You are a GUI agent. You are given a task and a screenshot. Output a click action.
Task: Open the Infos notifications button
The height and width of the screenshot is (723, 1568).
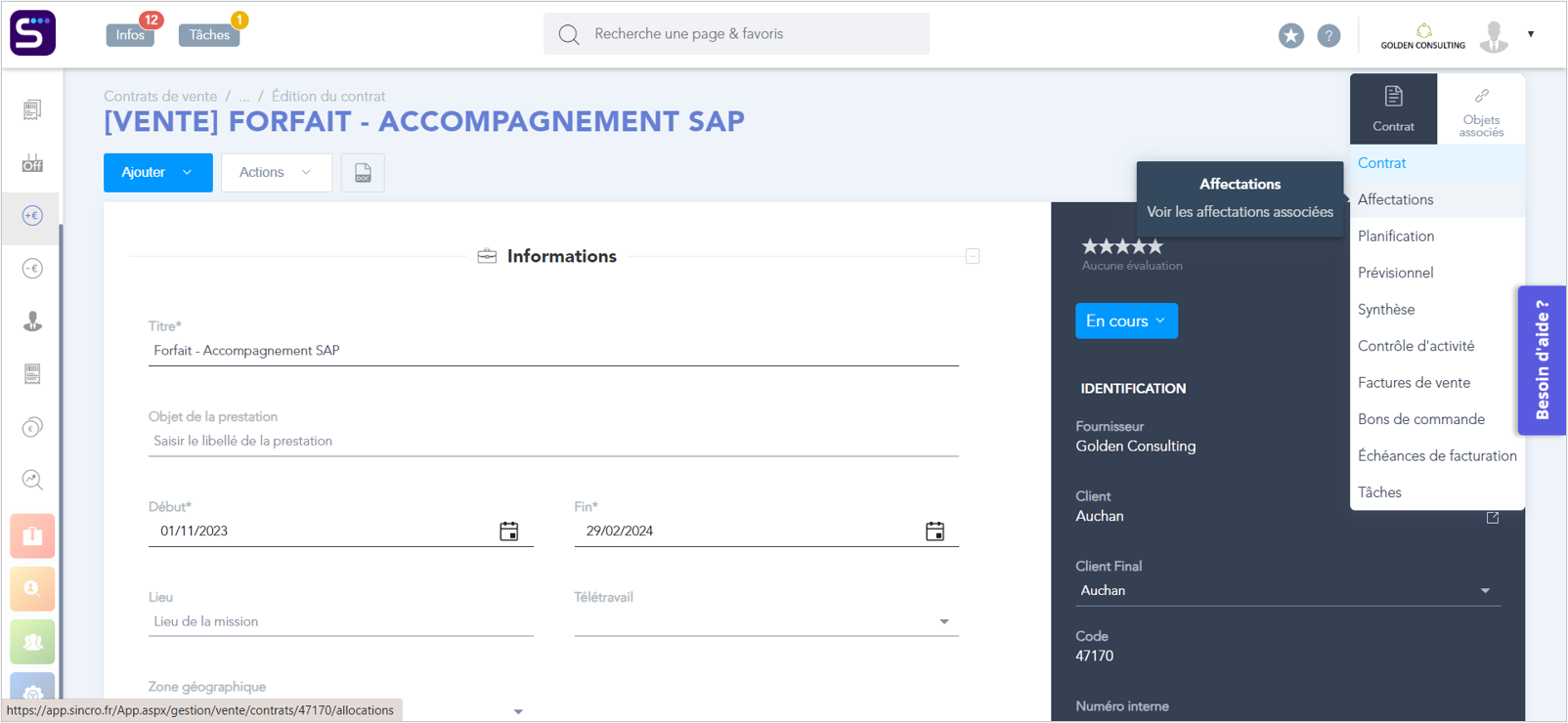click(x=130, y=35)
